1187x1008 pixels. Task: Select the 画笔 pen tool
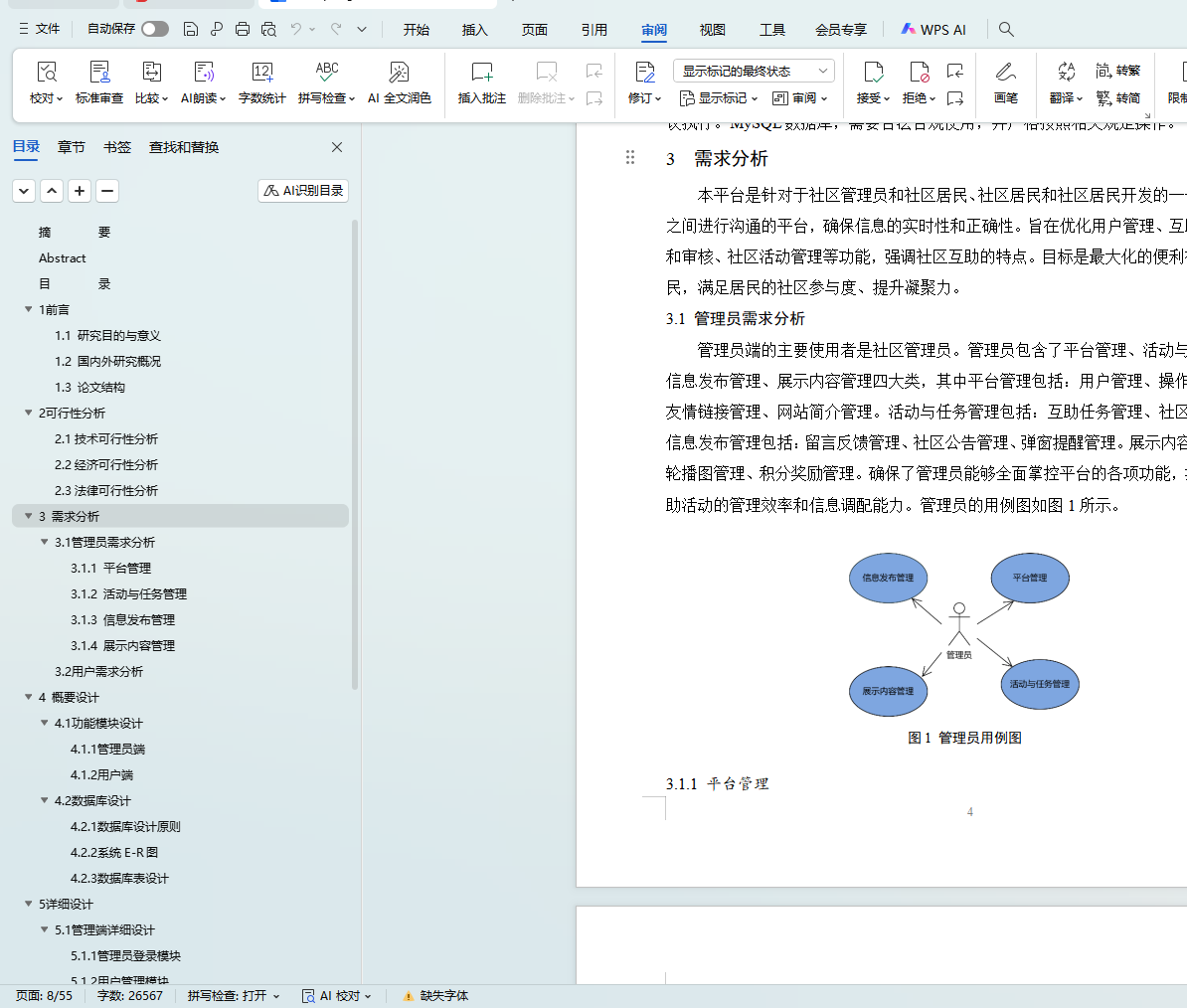tap(1005, 74)
